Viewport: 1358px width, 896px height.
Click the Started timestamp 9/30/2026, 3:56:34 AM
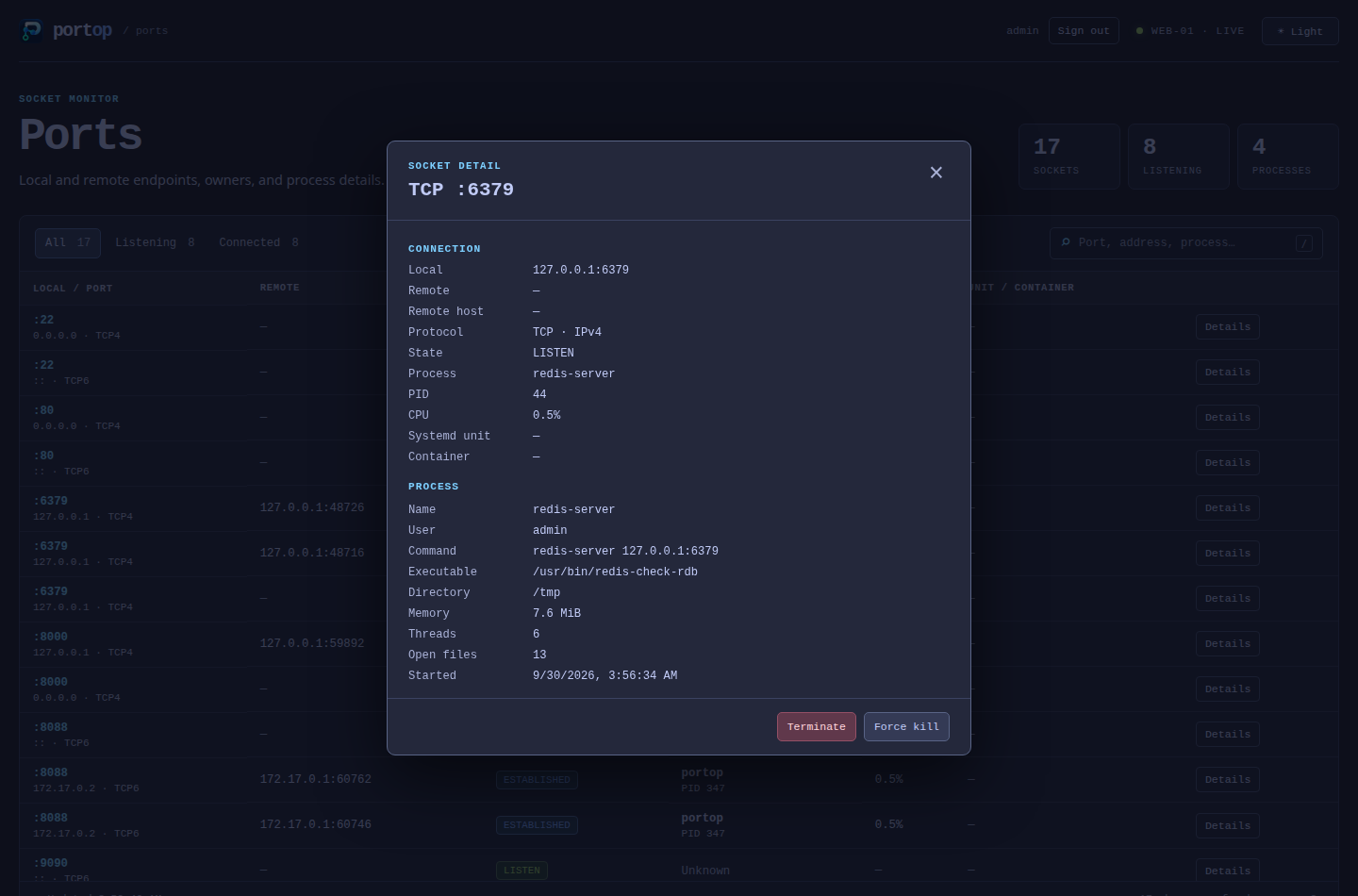coord(604,675)
